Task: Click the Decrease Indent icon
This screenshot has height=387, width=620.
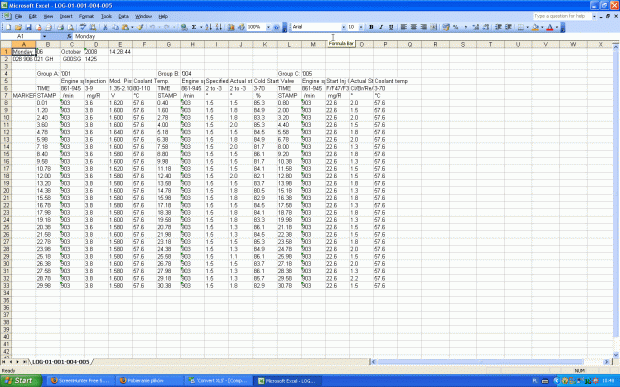Action: (497, 27)
